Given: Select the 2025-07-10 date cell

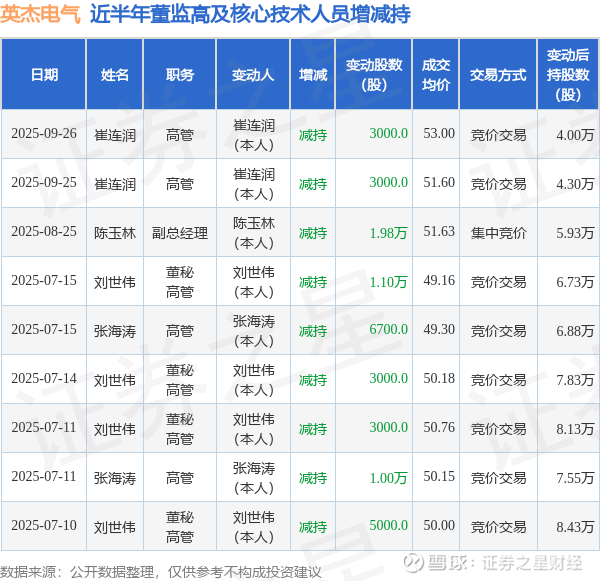Looking at the screenshot, I should (44, 526).
